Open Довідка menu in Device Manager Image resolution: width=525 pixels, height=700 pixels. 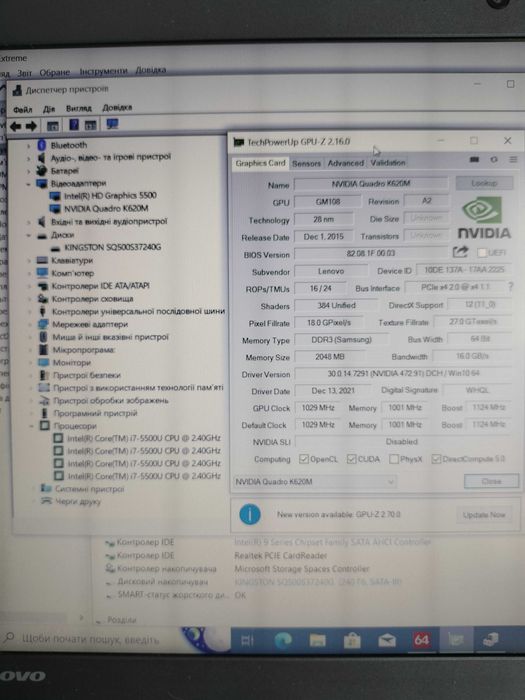point(117,108)
